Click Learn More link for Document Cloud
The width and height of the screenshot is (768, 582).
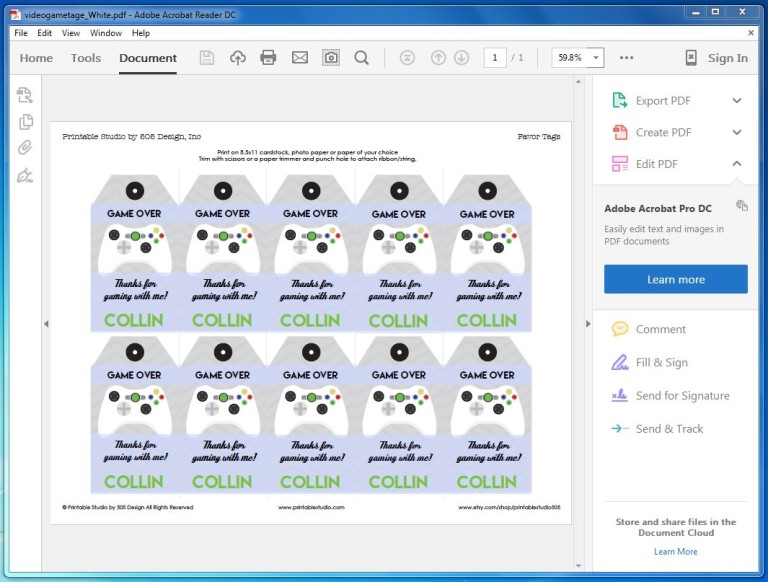(675, 551)
